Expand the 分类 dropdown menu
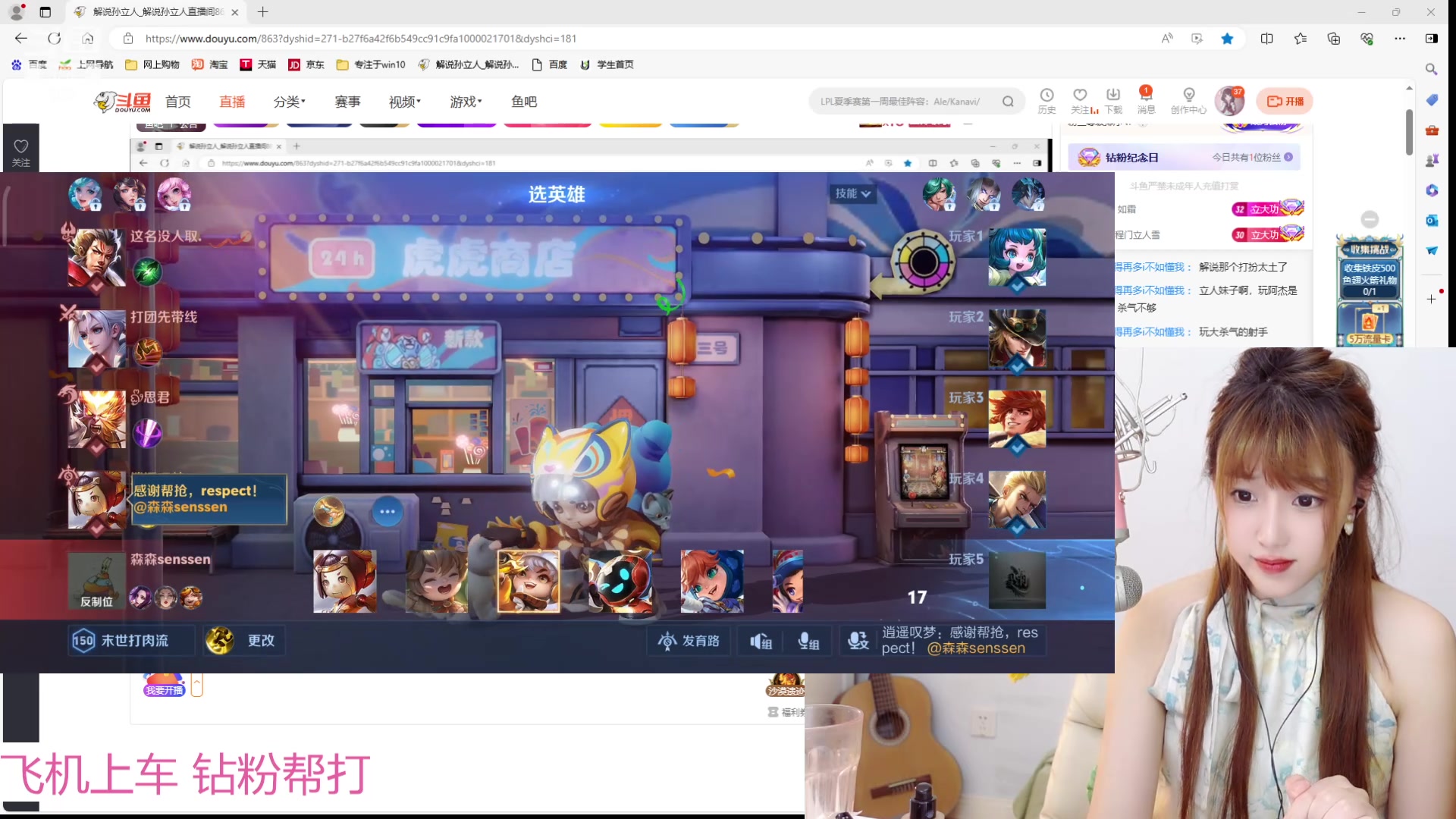Viewport: 1456px width, 819px height. [x=290, y=102]
